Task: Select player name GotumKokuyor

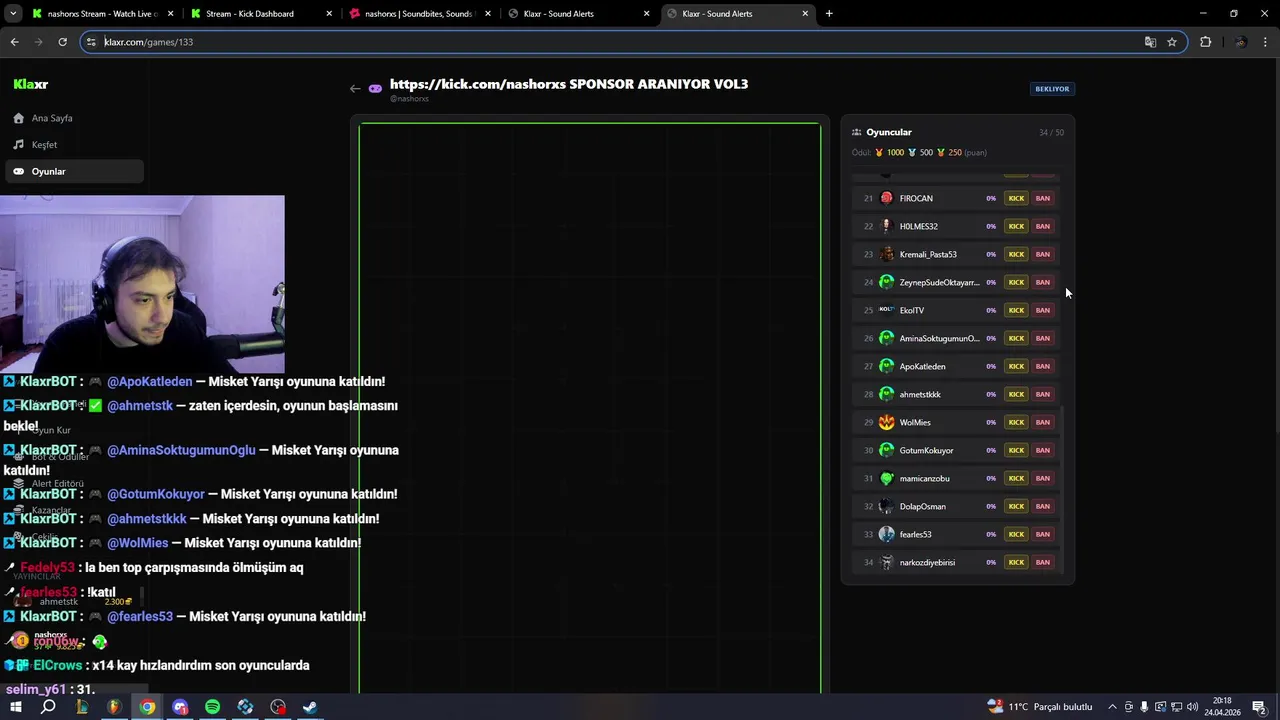Action: pyautogui.click(x=926, y=450)
